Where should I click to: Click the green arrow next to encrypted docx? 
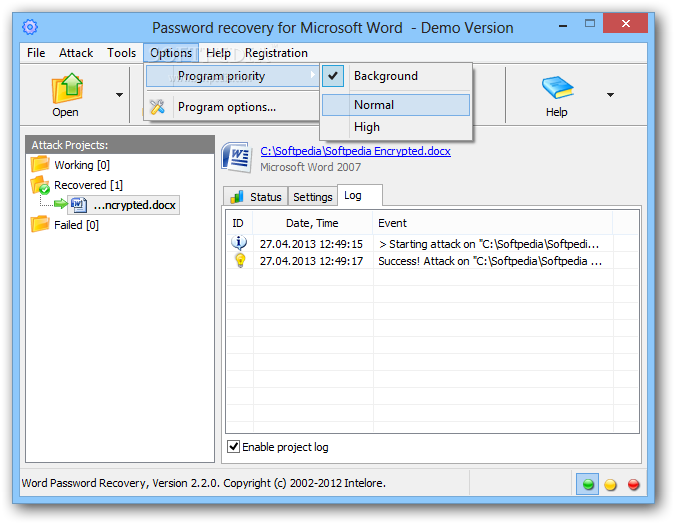pyautogui.click(x=61, y=204)
